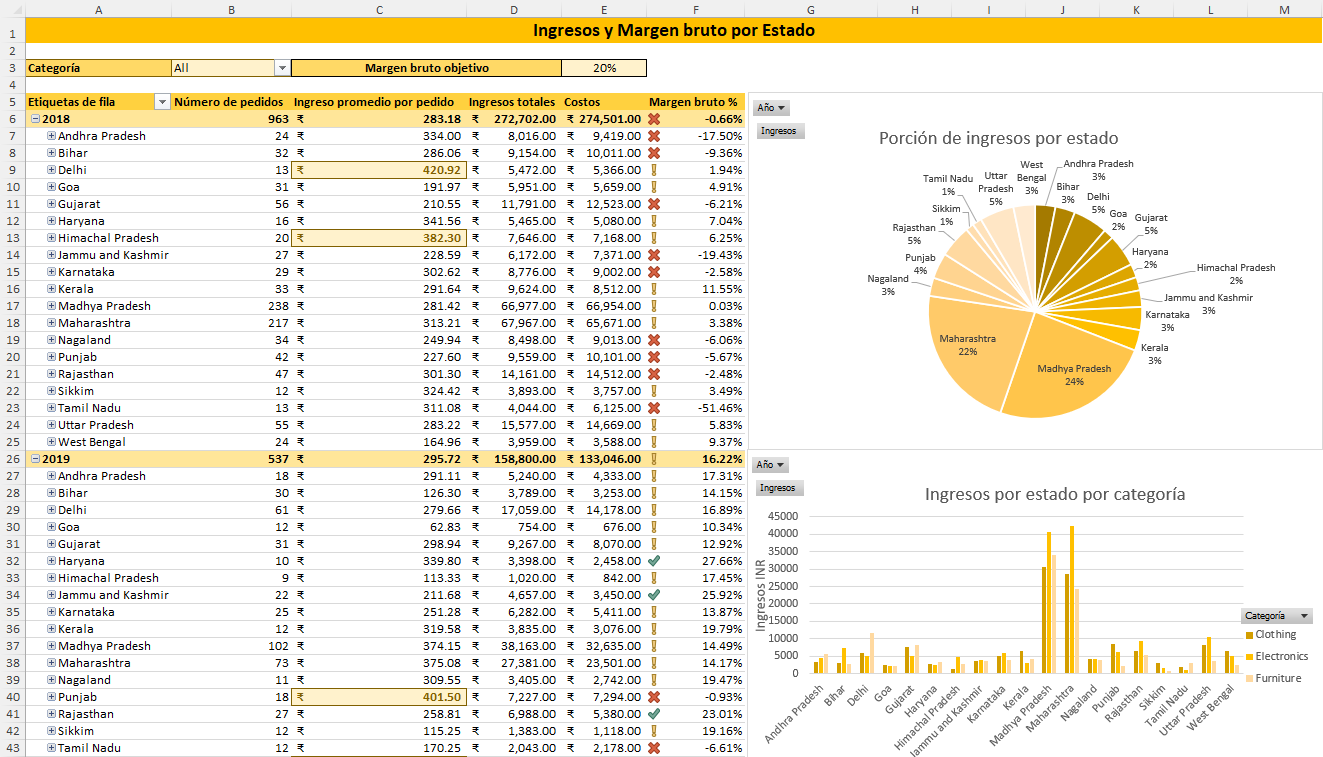Select the bar chart title Ingresos por estado por categoría
This screenshot has width=1323, height=757.
(x=1055, y=494)
